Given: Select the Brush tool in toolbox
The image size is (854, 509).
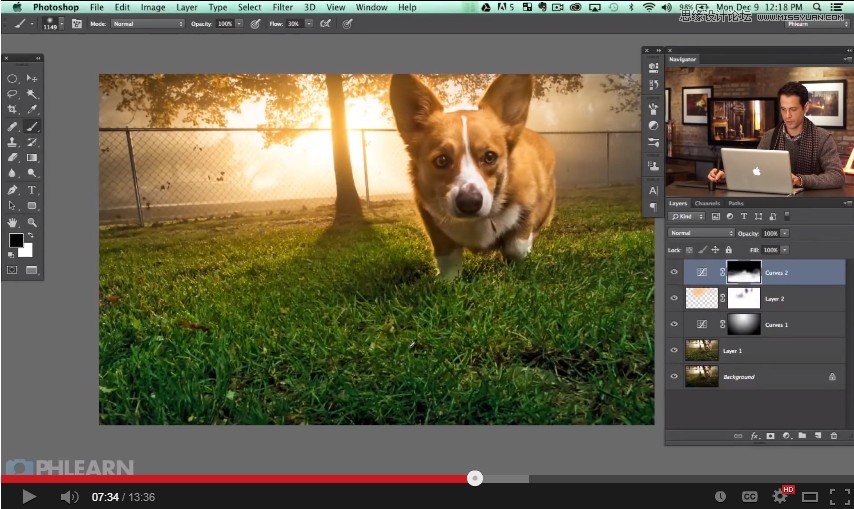Looking at the screenshot, I should (32, 126).
